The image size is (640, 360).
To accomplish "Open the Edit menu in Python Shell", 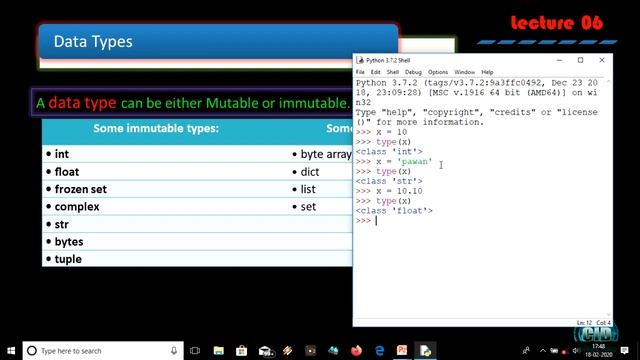I will tap(376, 72).
